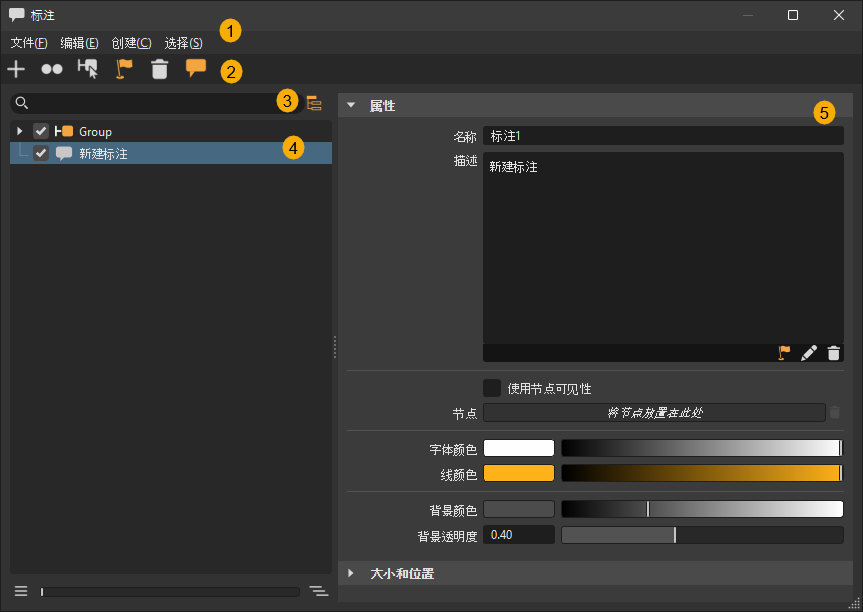Click the trash delete icon in toolbar
This screenshot has height=612, width=863.
click(160, 69)
